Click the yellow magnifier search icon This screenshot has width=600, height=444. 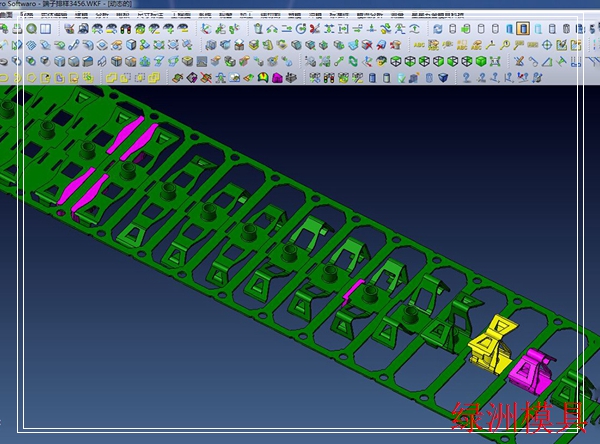(x=504, y=45)
